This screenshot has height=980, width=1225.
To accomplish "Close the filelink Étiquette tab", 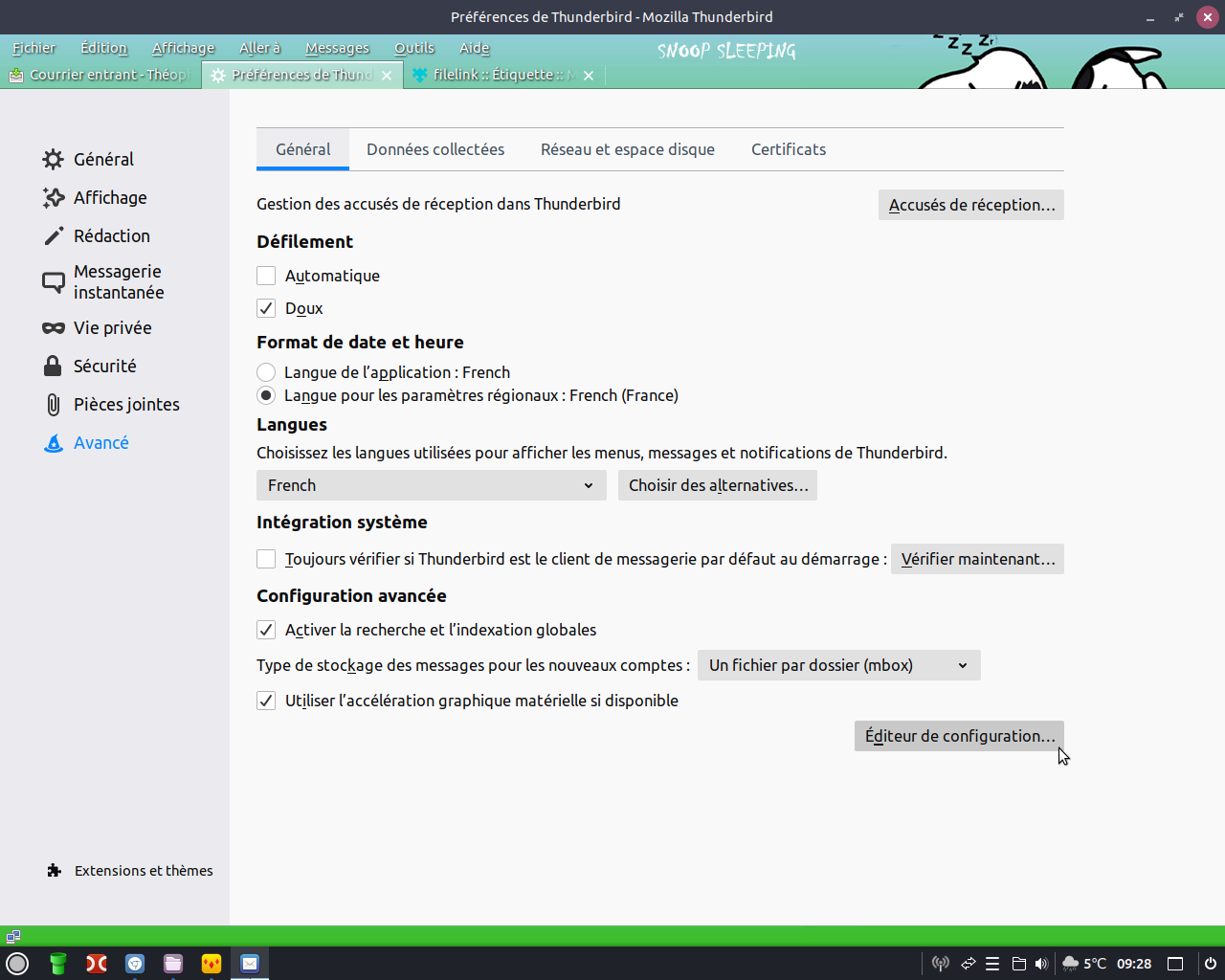I will click(x=589, y=75).
